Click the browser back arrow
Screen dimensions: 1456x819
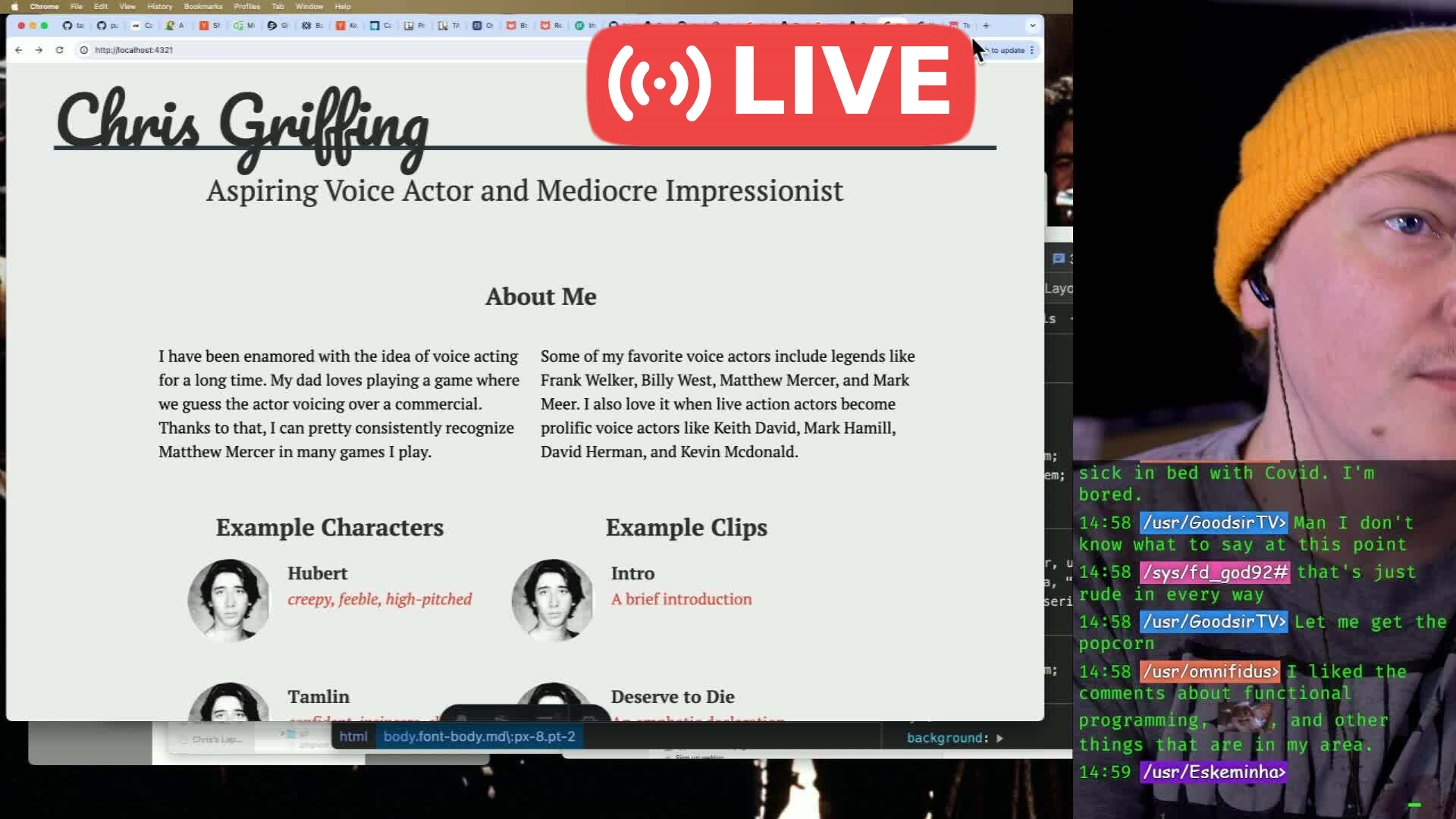[x=19, y=50]
